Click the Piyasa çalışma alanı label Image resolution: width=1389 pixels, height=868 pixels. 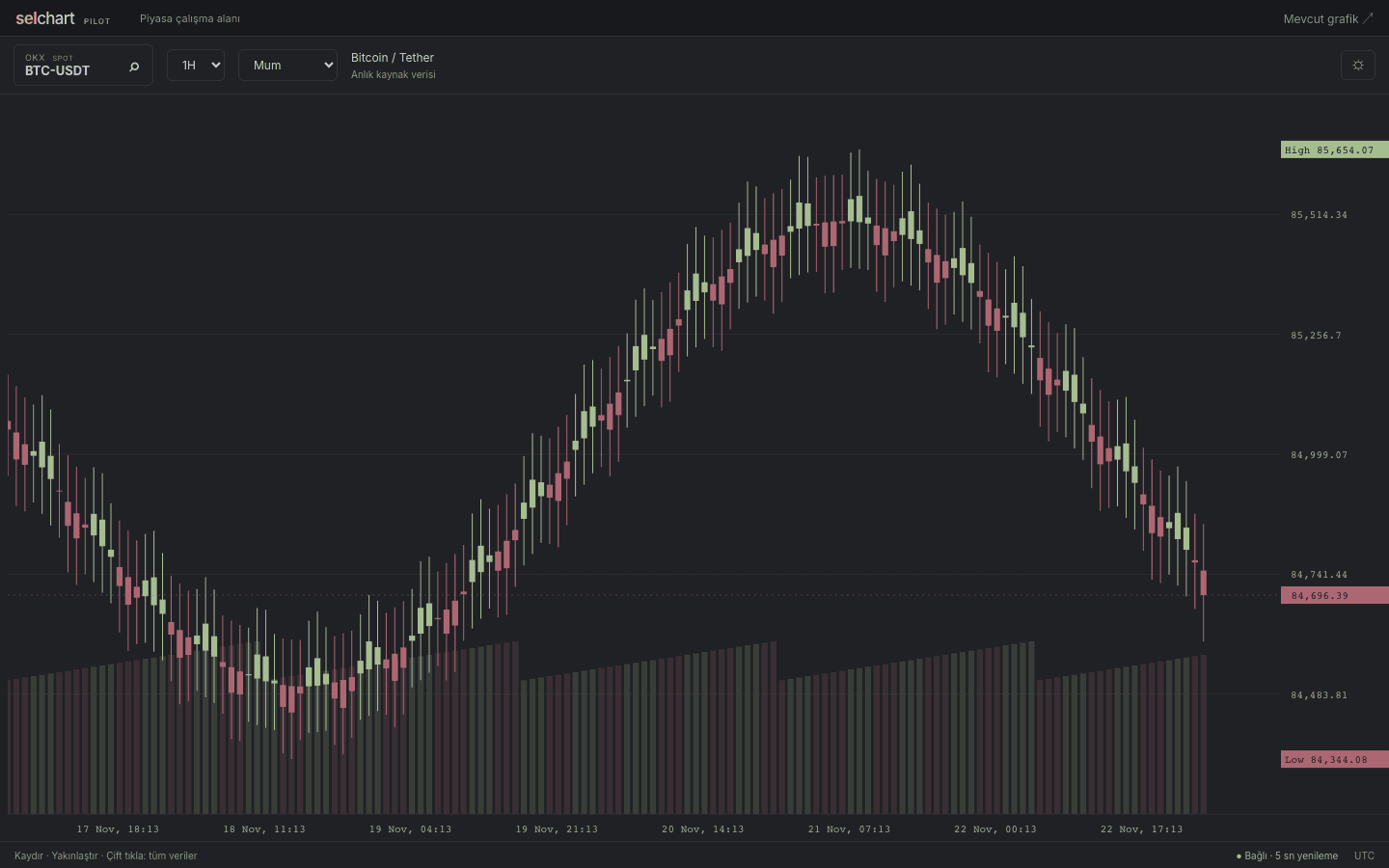(x=190, y=18)
